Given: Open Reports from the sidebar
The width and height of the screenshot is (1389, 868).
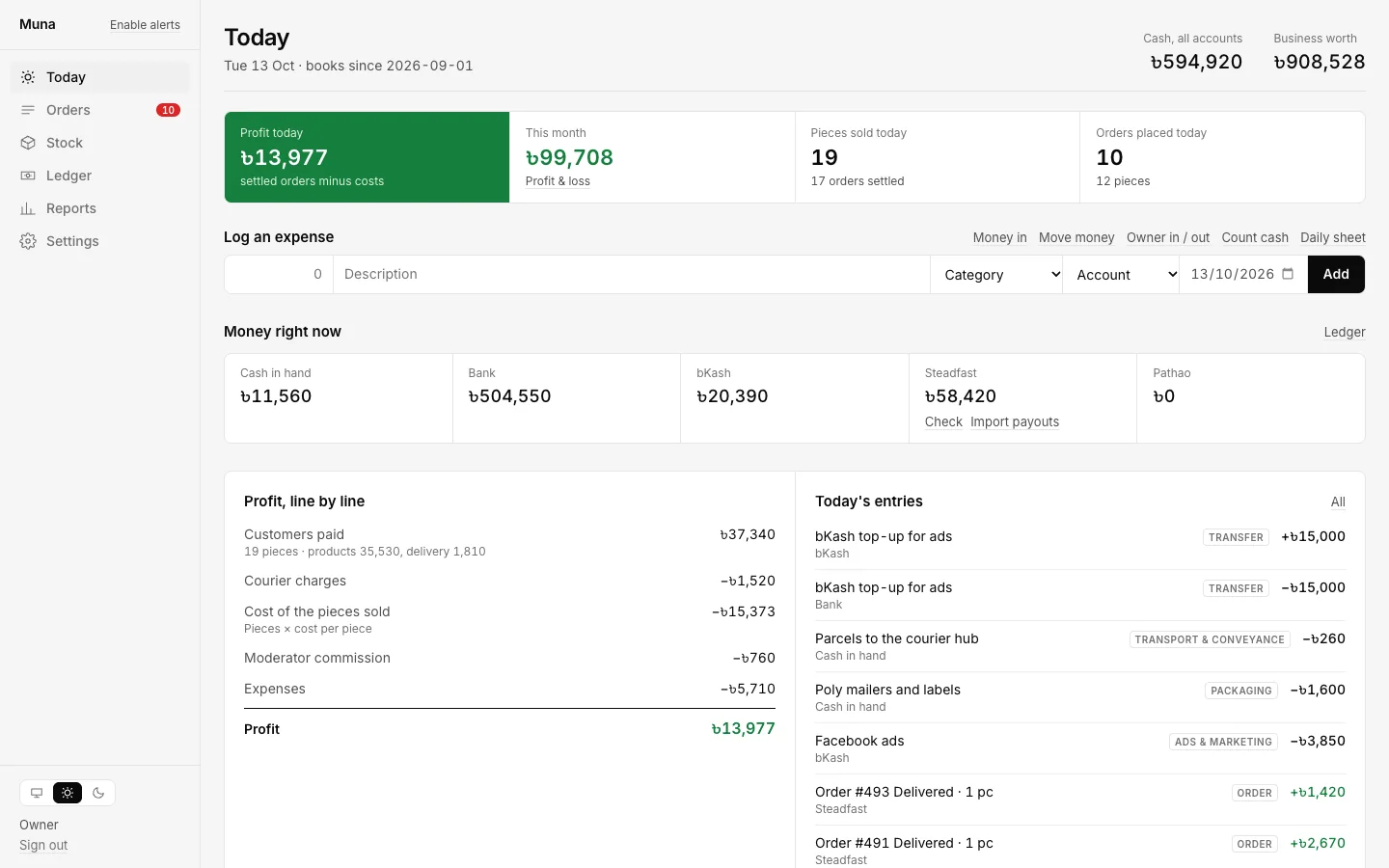Looking at the screenshot, I should tap(100, 208).
